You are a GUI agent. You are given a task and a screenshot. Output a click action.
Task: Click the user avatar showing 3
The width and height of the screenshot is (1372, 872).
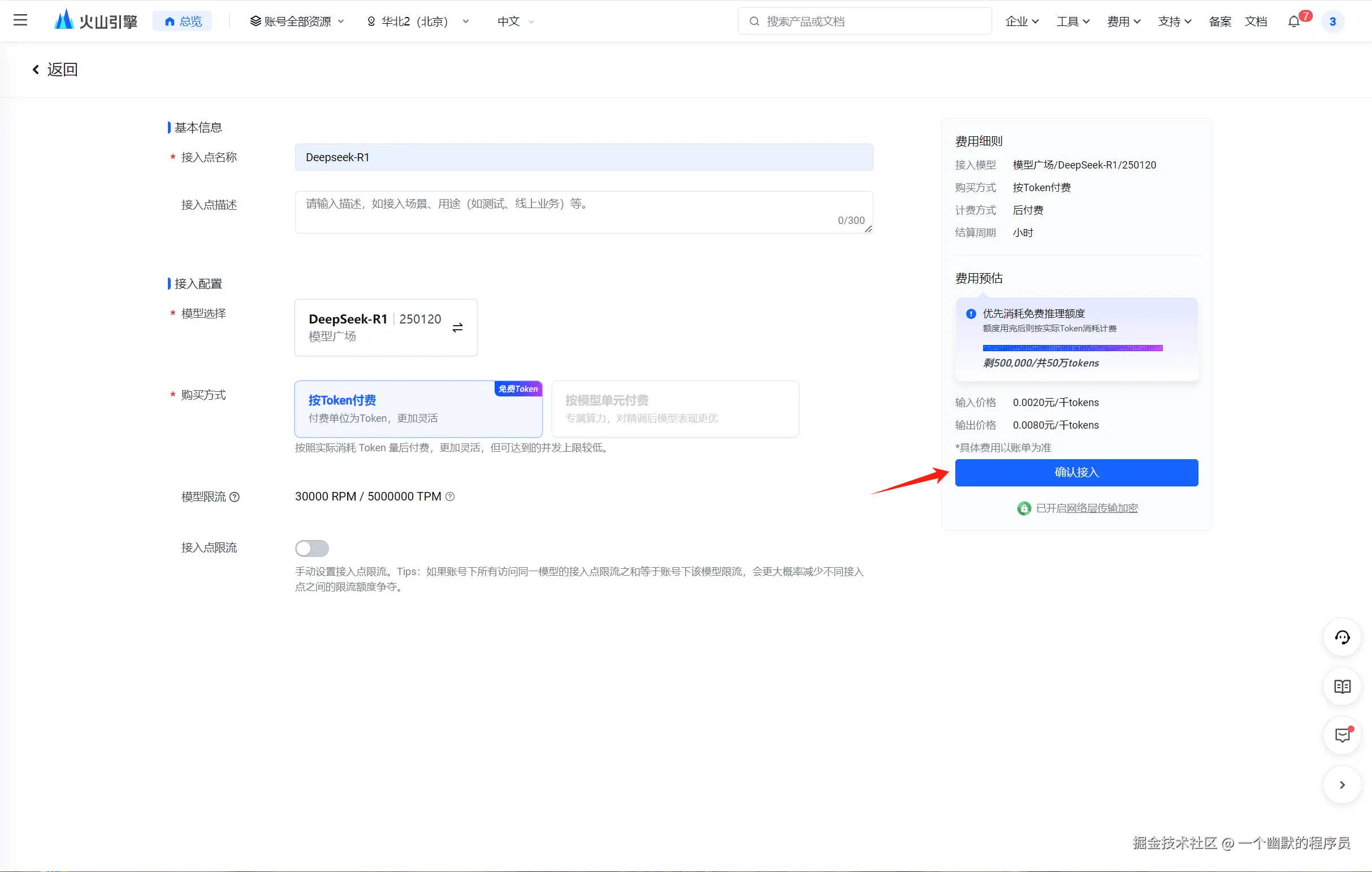click(1332, 21)
